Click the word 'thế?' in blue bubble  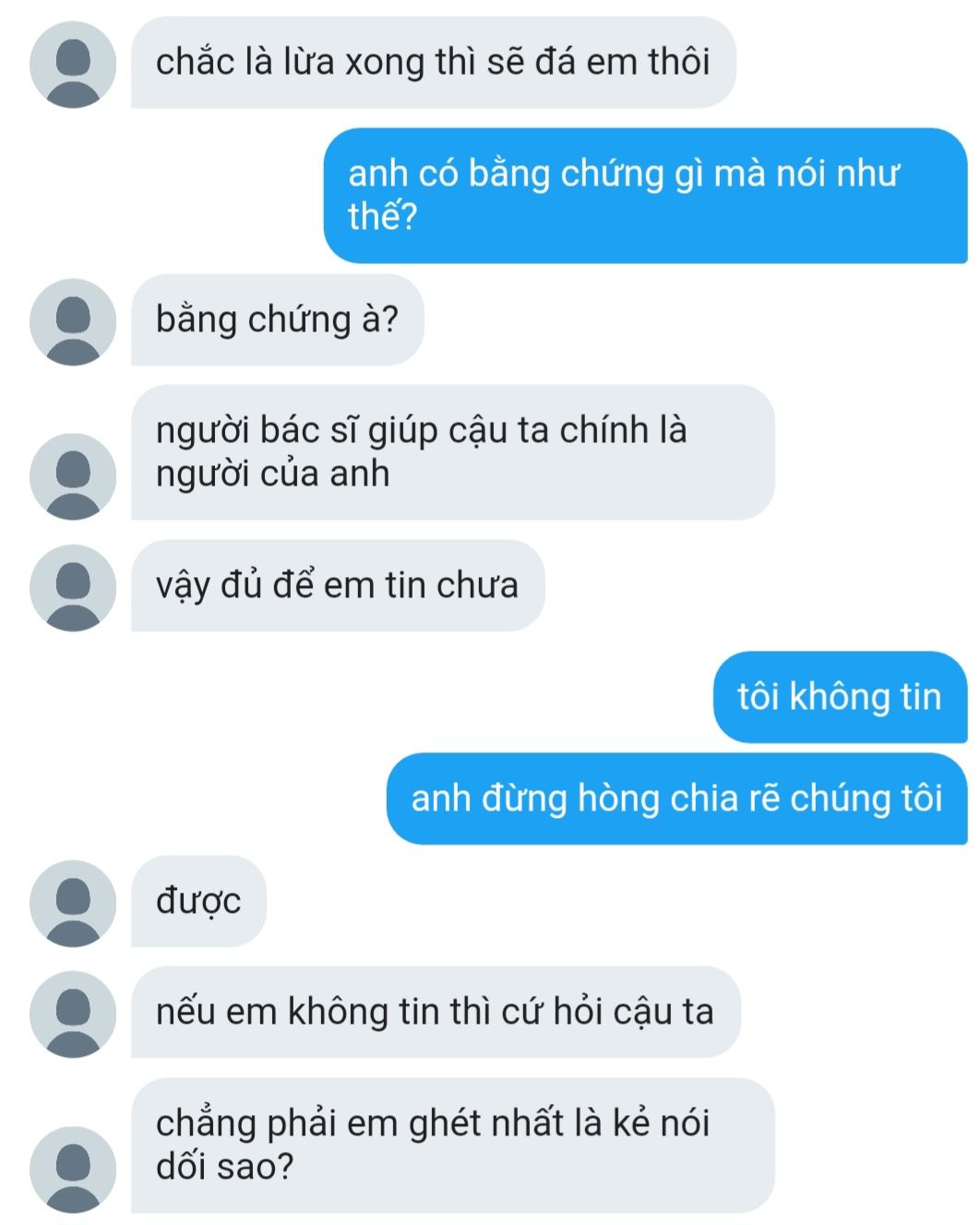pos(383,217)
